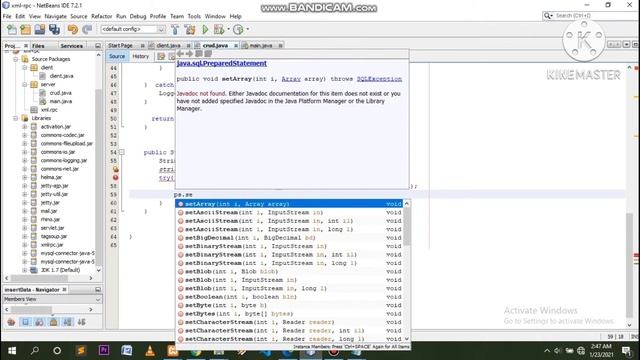
Task: Click the Javadoc popup back arrow
Action: click(x=180, y=54)
